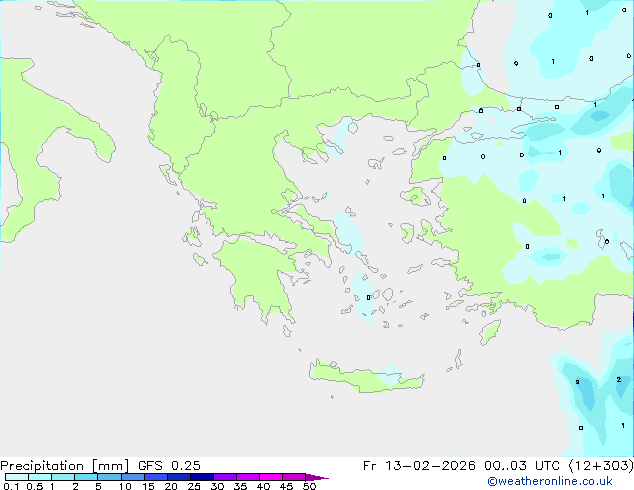Click the 'Fr 13-02-2026' date text
This screenshot has width=634, height=490.
pyautogui.click(x=419, y=466)
